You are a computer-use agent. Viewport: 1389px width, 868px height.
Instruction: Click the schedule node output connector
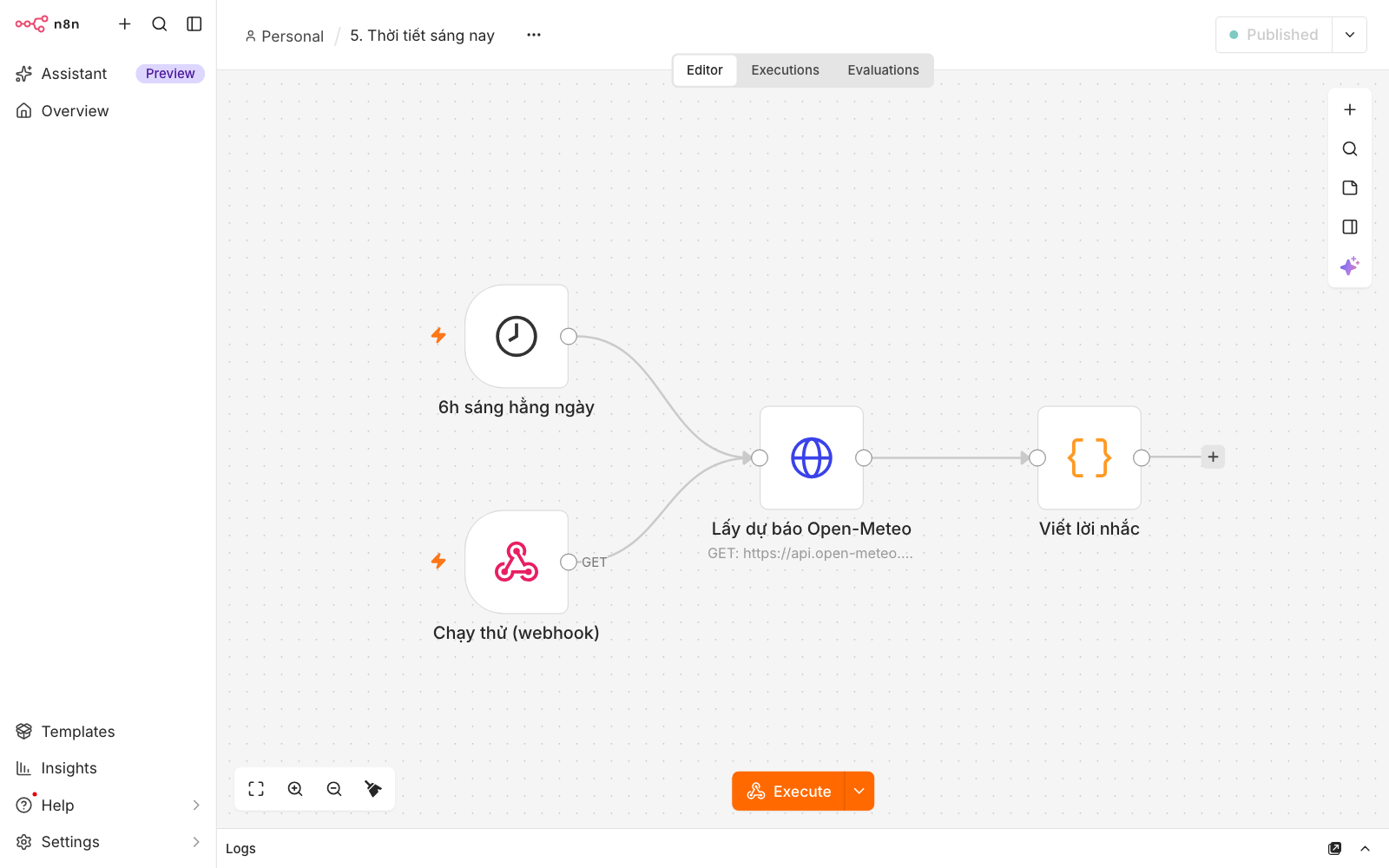tap(569, 337)
